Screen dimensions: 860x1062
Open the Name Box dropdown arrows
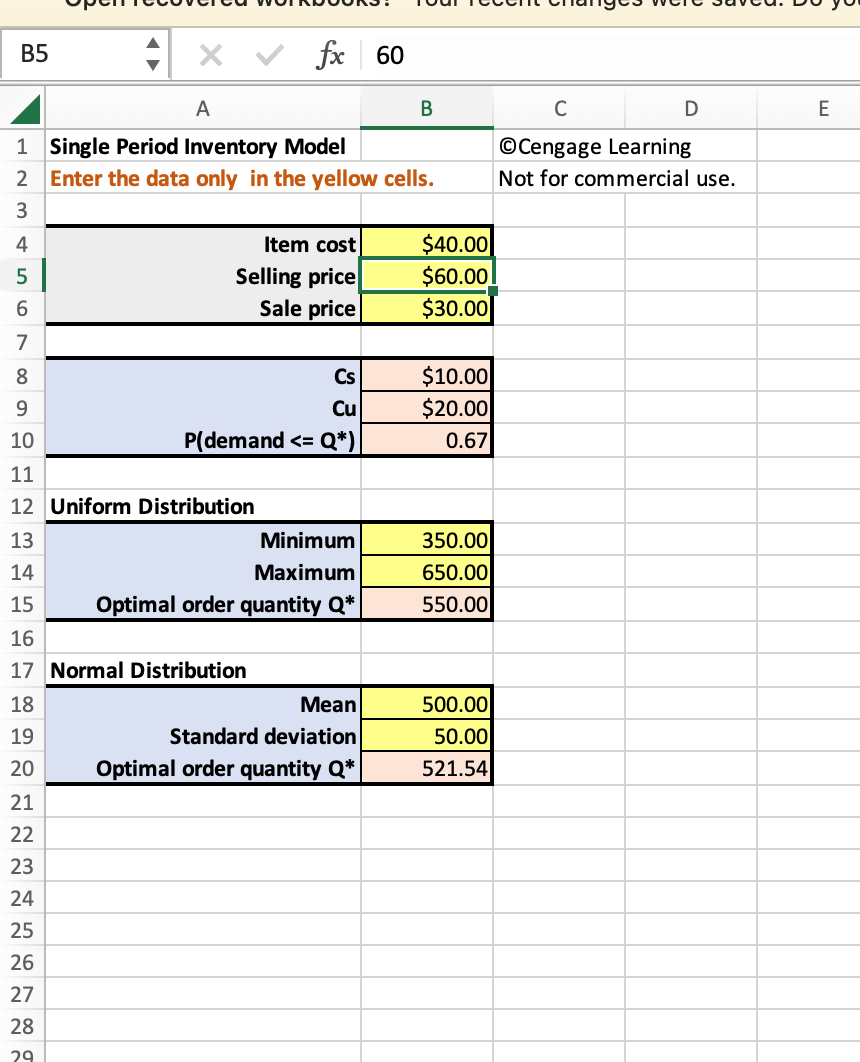click(x=153, y=54)
